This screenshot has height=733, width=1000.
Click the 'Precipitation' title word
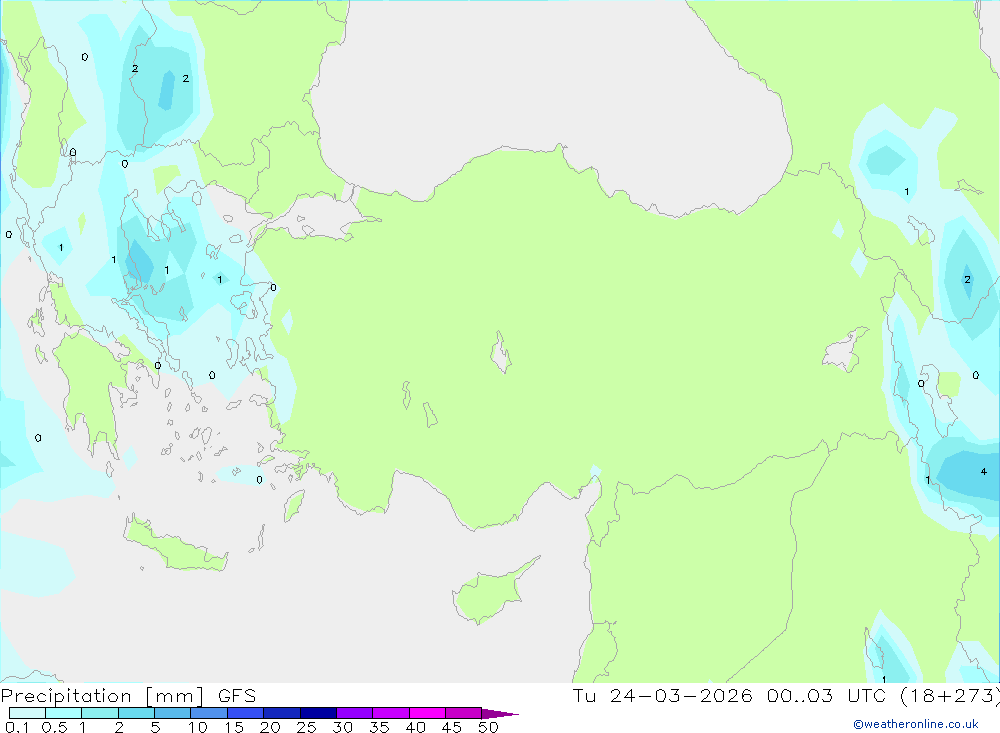(66, 696)
